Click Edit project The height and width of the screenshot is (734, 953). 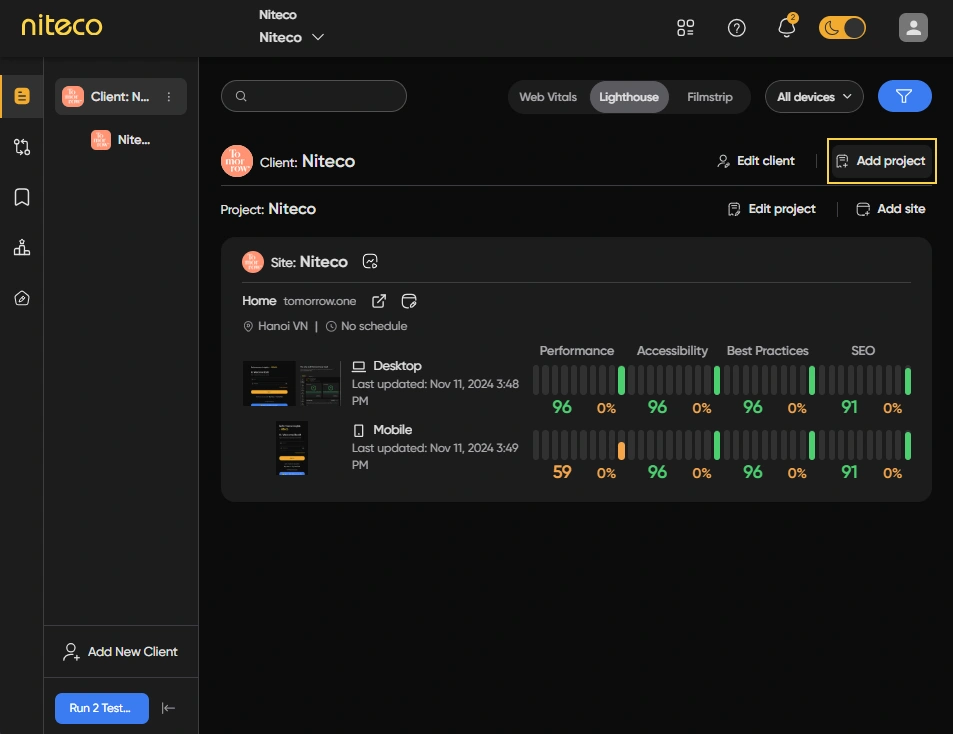[771, 209]
